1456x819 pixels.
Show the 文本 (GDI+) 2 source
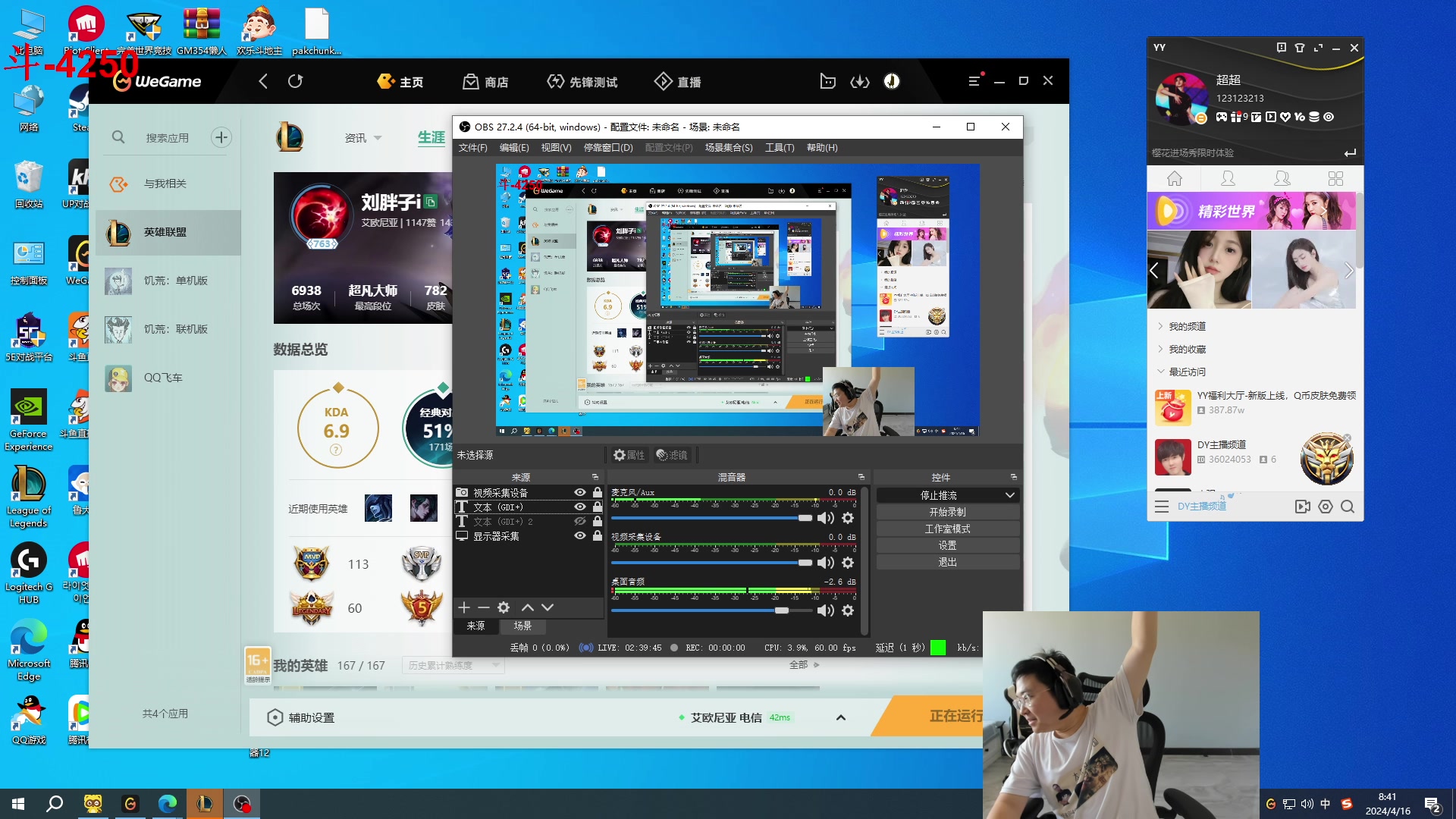pos(580,521)
